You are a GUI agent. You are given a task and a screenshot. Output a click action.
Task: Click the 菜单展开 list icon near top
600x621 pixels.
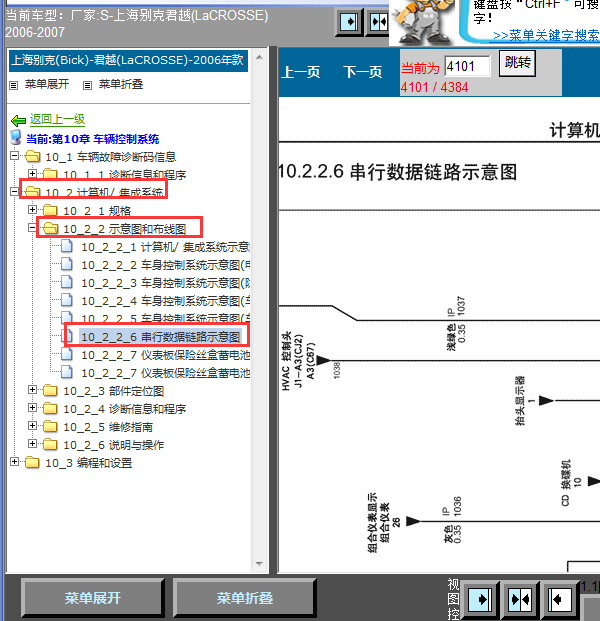coord(13,85)
